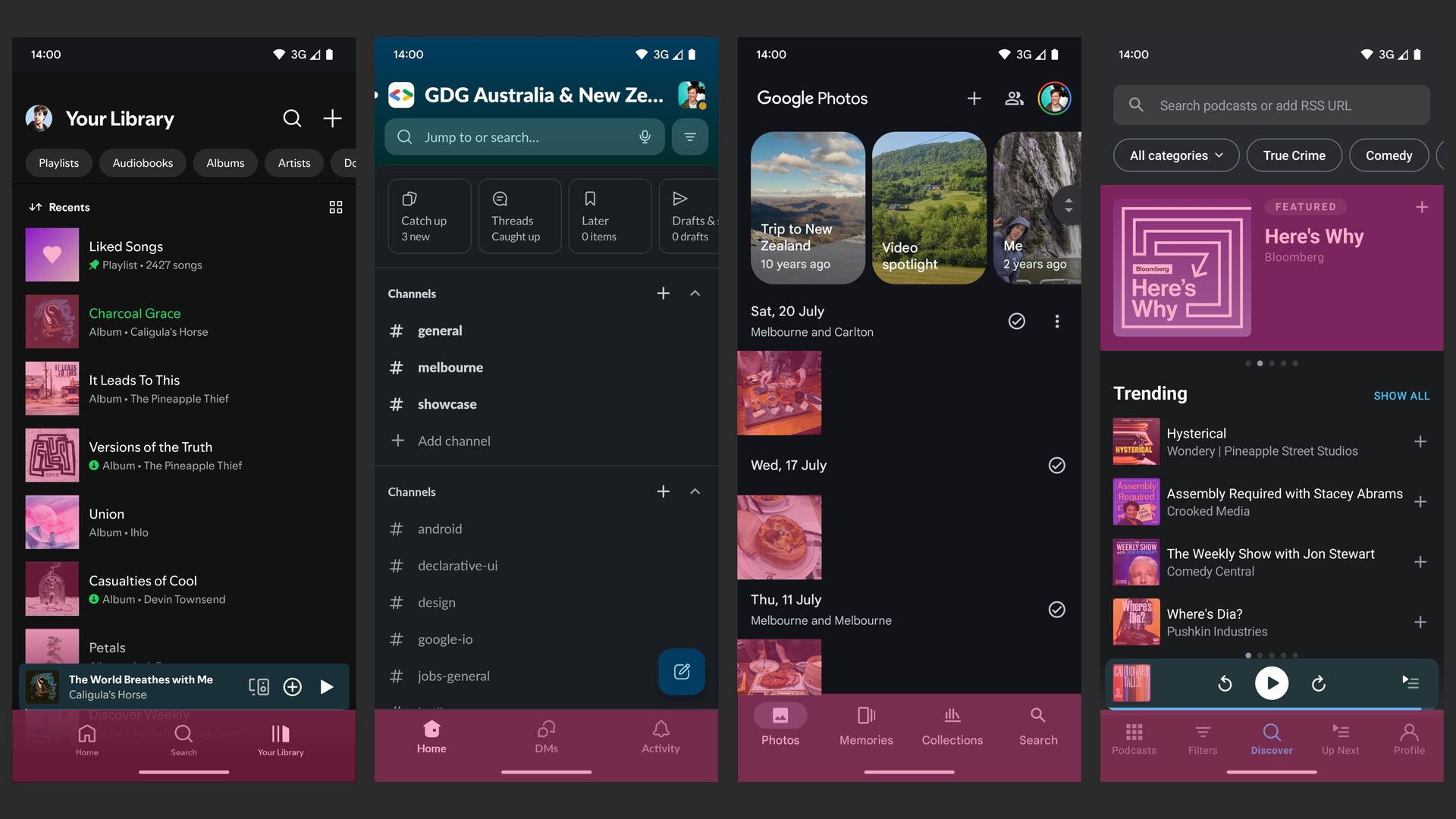
Task: Collapse the first Channels section
Action: coord(695,293)
